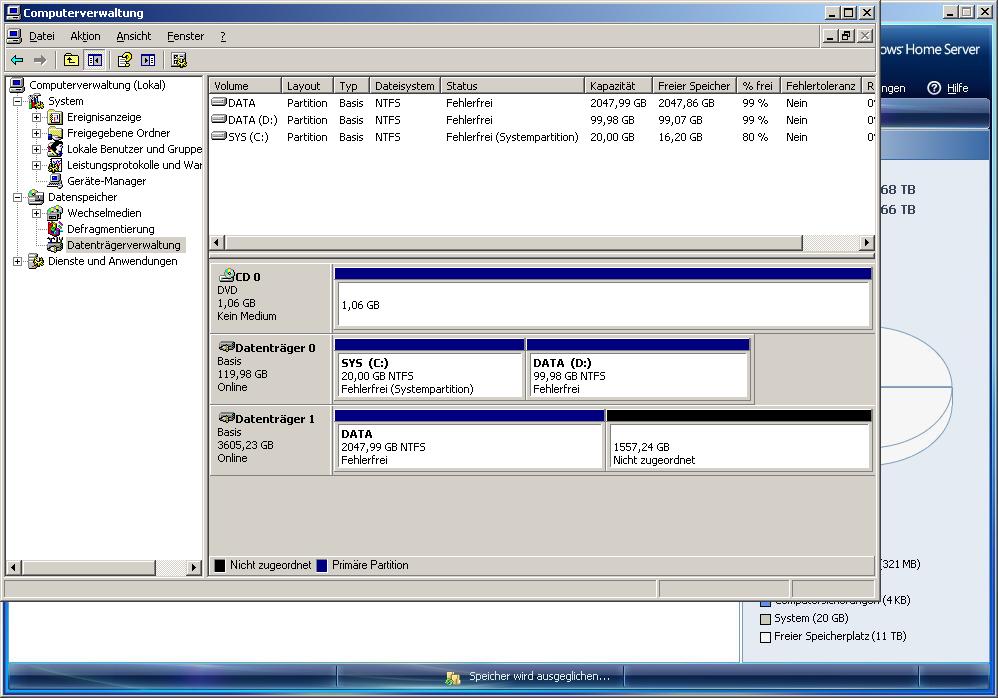Click Hilfe link in Home Server window
Screen dimensions: 998x698
957,88
